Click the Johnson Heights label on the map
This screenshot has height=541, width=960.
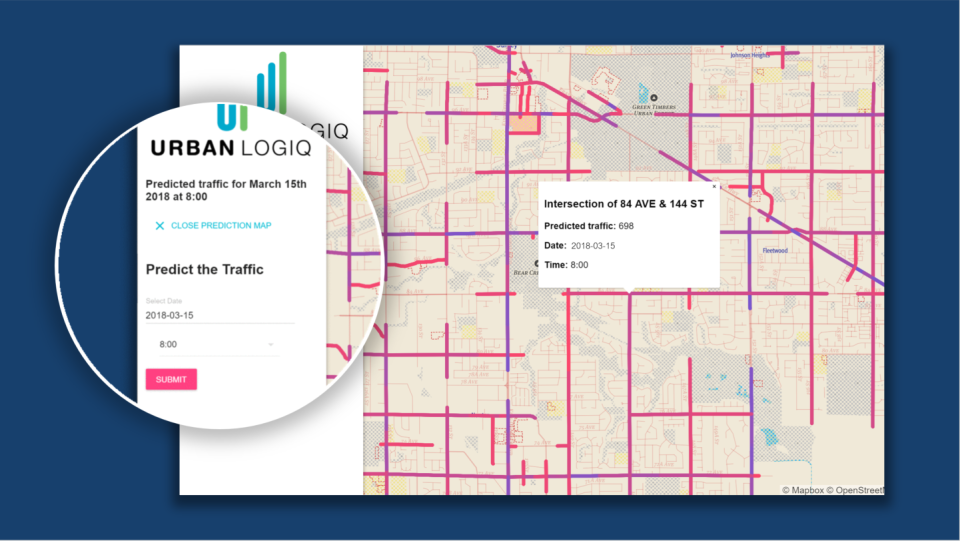[750, 55]
